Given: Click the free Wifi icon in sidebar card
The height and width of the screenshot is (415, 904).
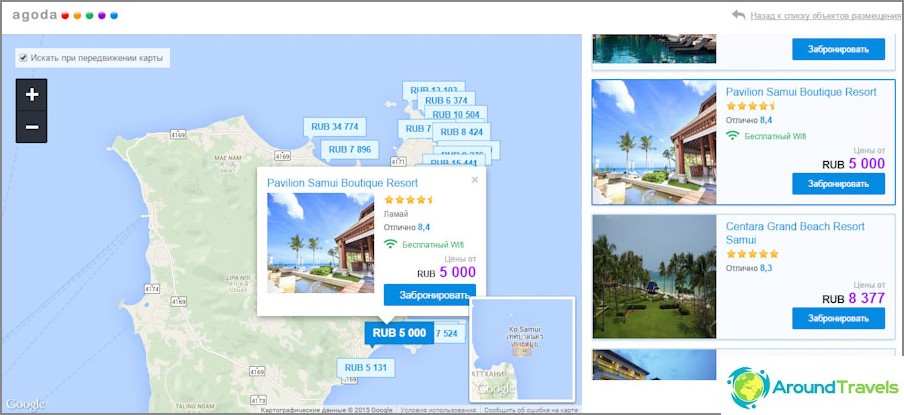Looking at the screenshot, I should point(733,136).
